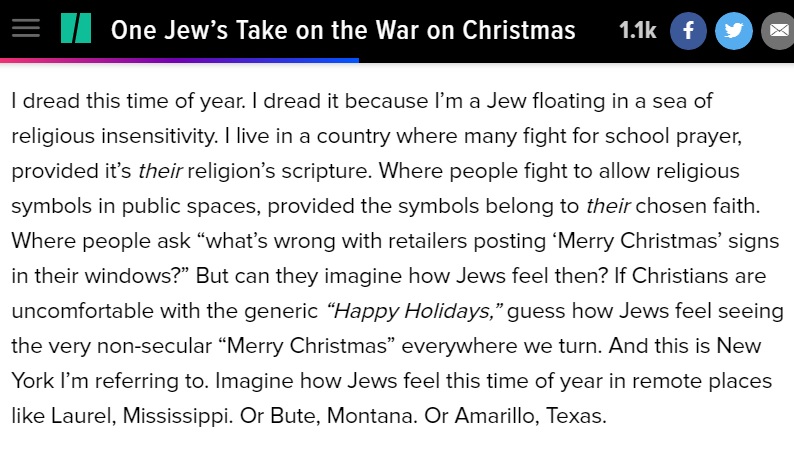This screenshot has height=455, width=794.
Task: Share the article via email icon
Action: [x=778, y=31]
